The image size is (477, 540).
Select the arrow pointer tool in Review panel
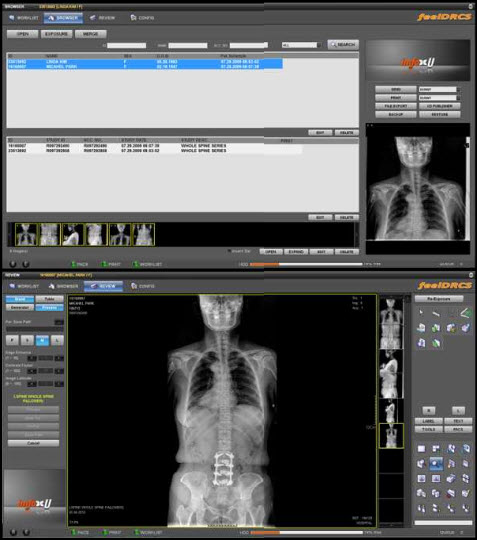pos(421,313)
